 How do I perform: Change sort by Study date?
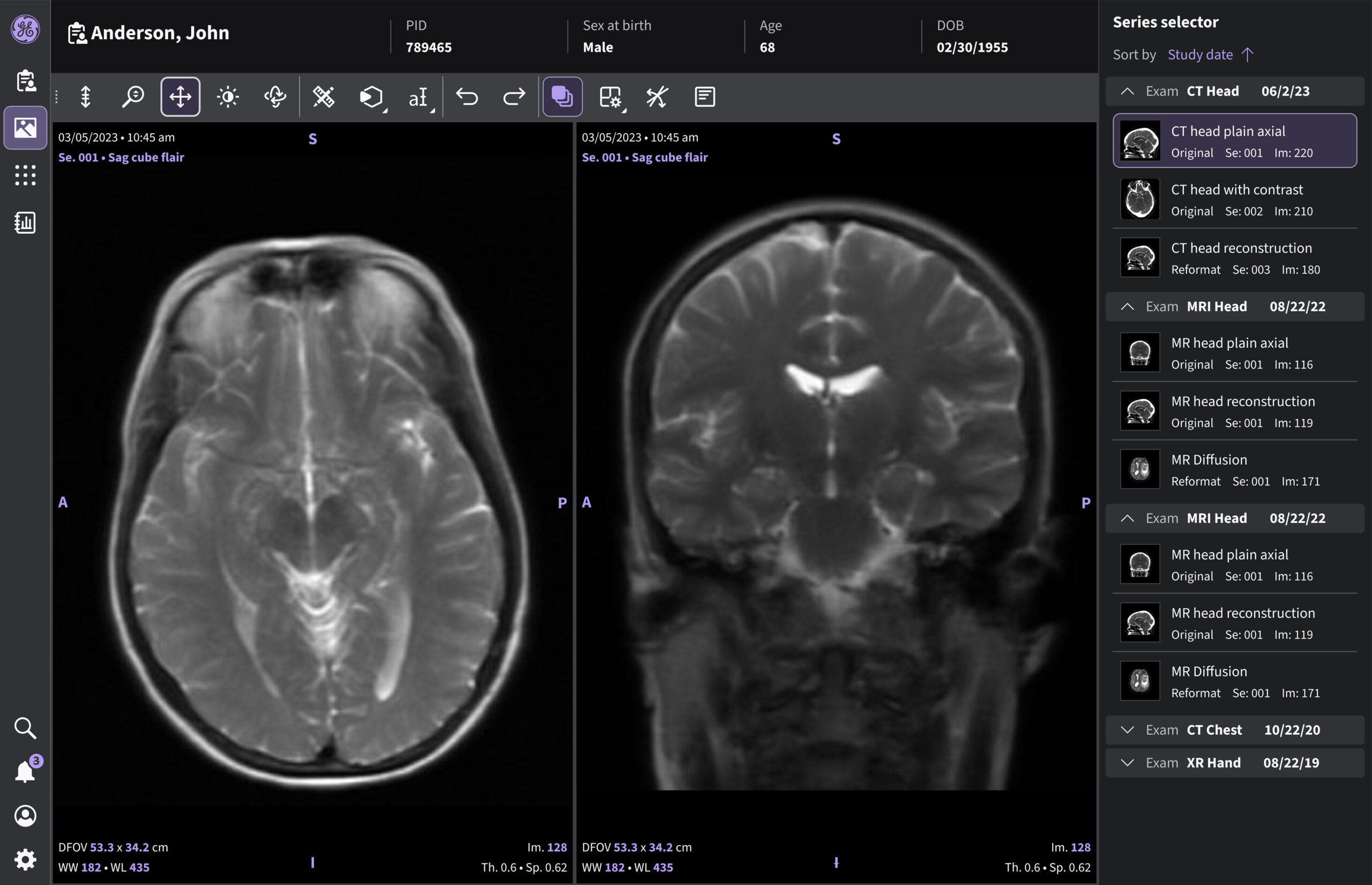point(1200,55)
